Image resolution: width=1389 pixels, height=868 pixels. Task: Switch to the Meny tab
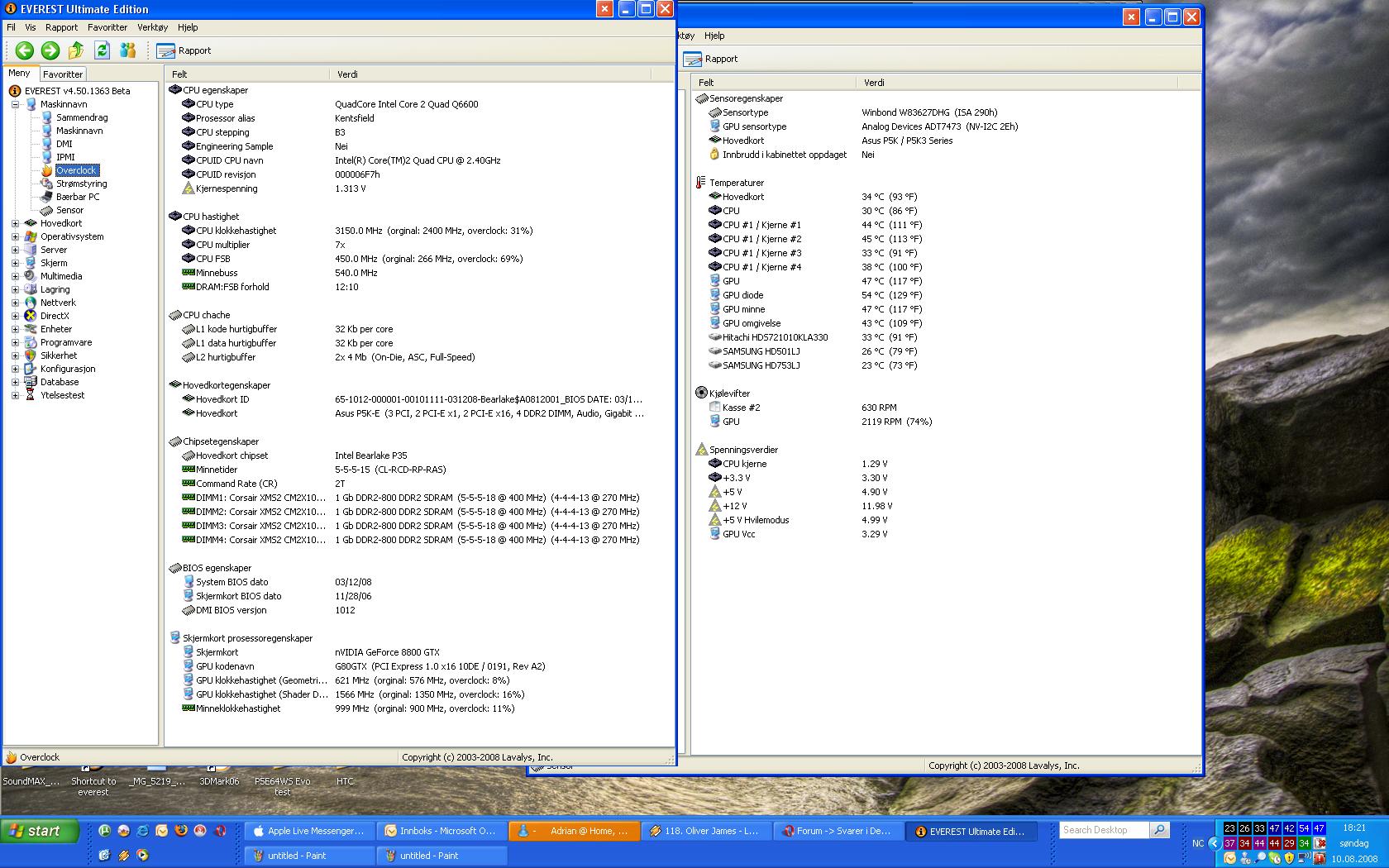coord(20,73)
